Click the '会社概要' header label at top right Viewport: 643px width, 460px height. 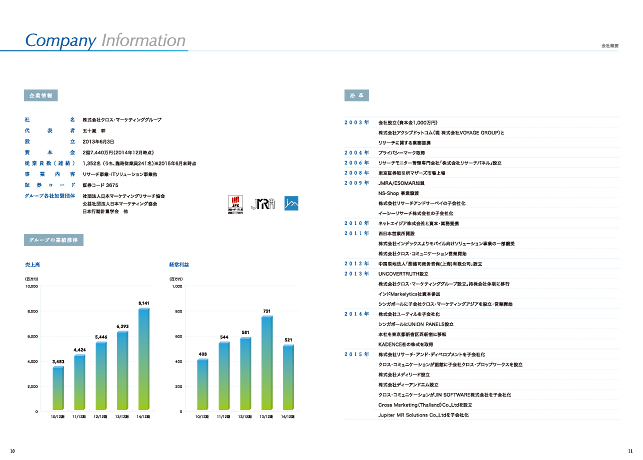click(x=610, y=46)
